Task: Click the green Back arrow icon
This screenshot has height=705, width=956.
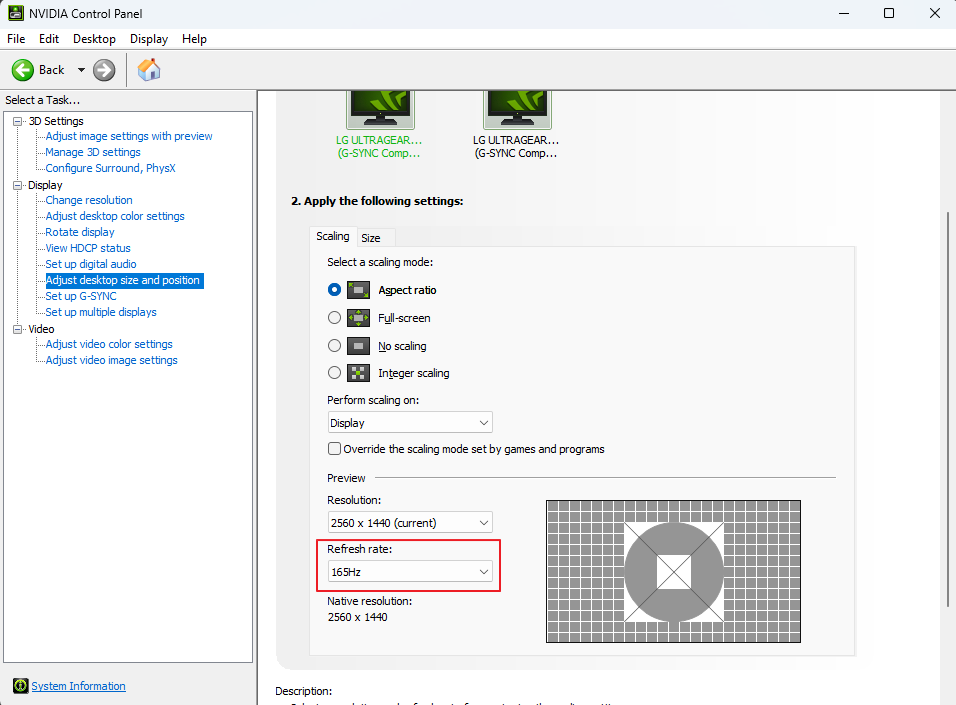Action: 23,70
